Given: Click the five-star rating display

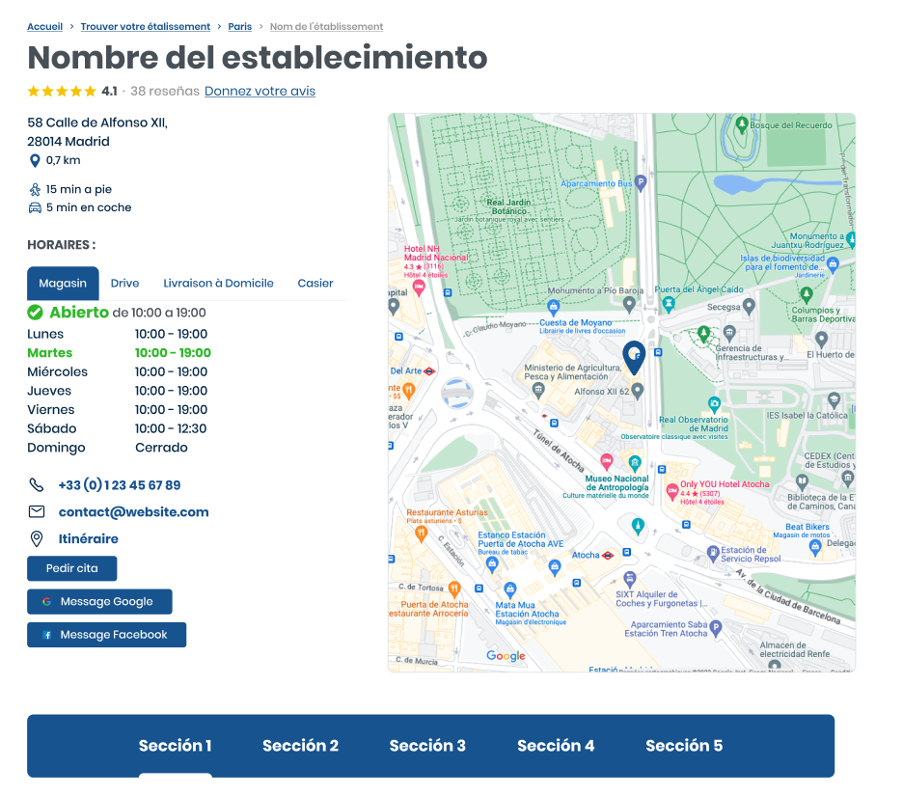Looking at the screenshot, I should point(62,91).
